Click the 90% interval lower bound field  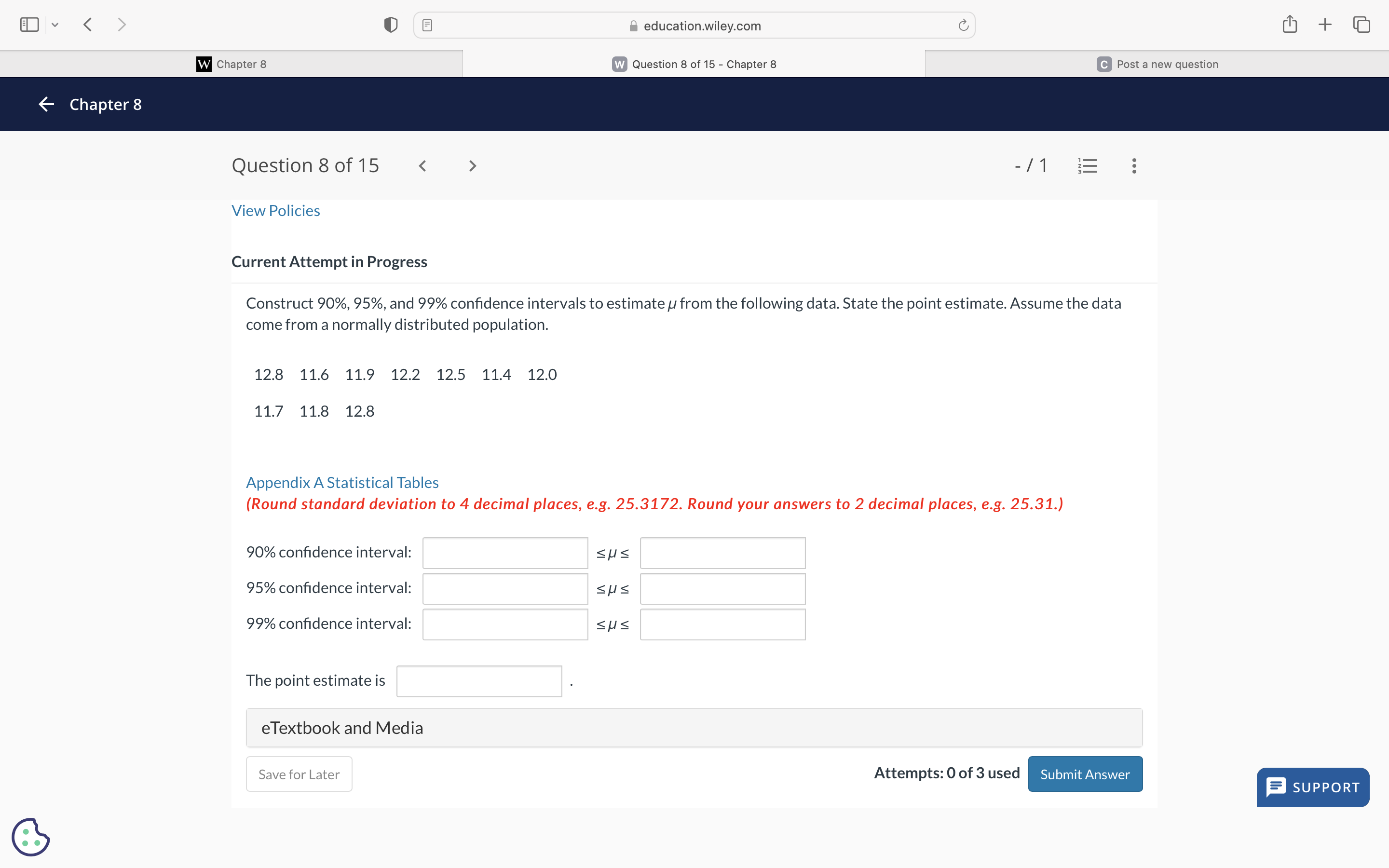click(505, 552)
